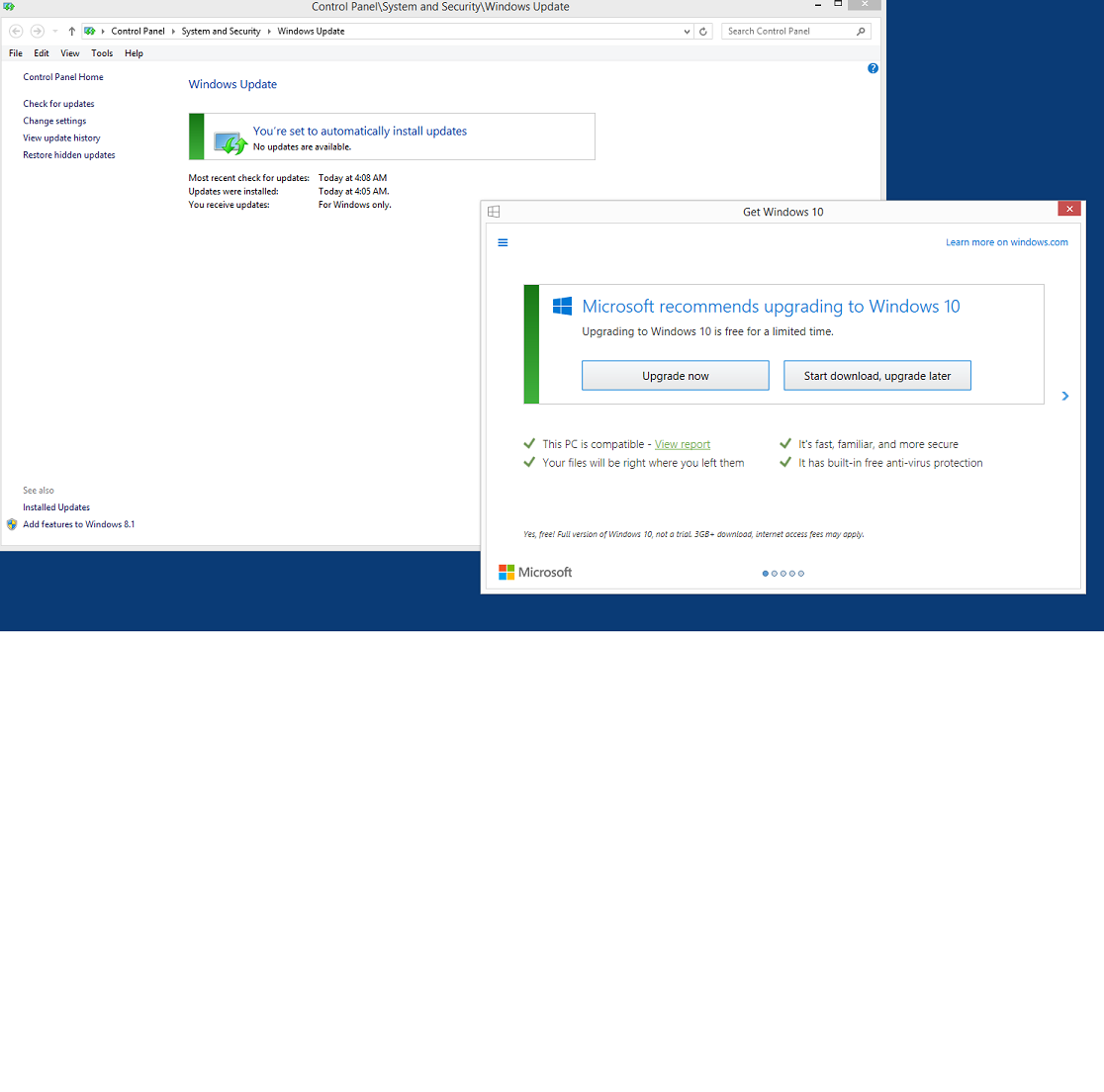The height and width of the screenshot is (1092, 1104).
Task: Select the third carousel page dot
Action: (782, 573)
